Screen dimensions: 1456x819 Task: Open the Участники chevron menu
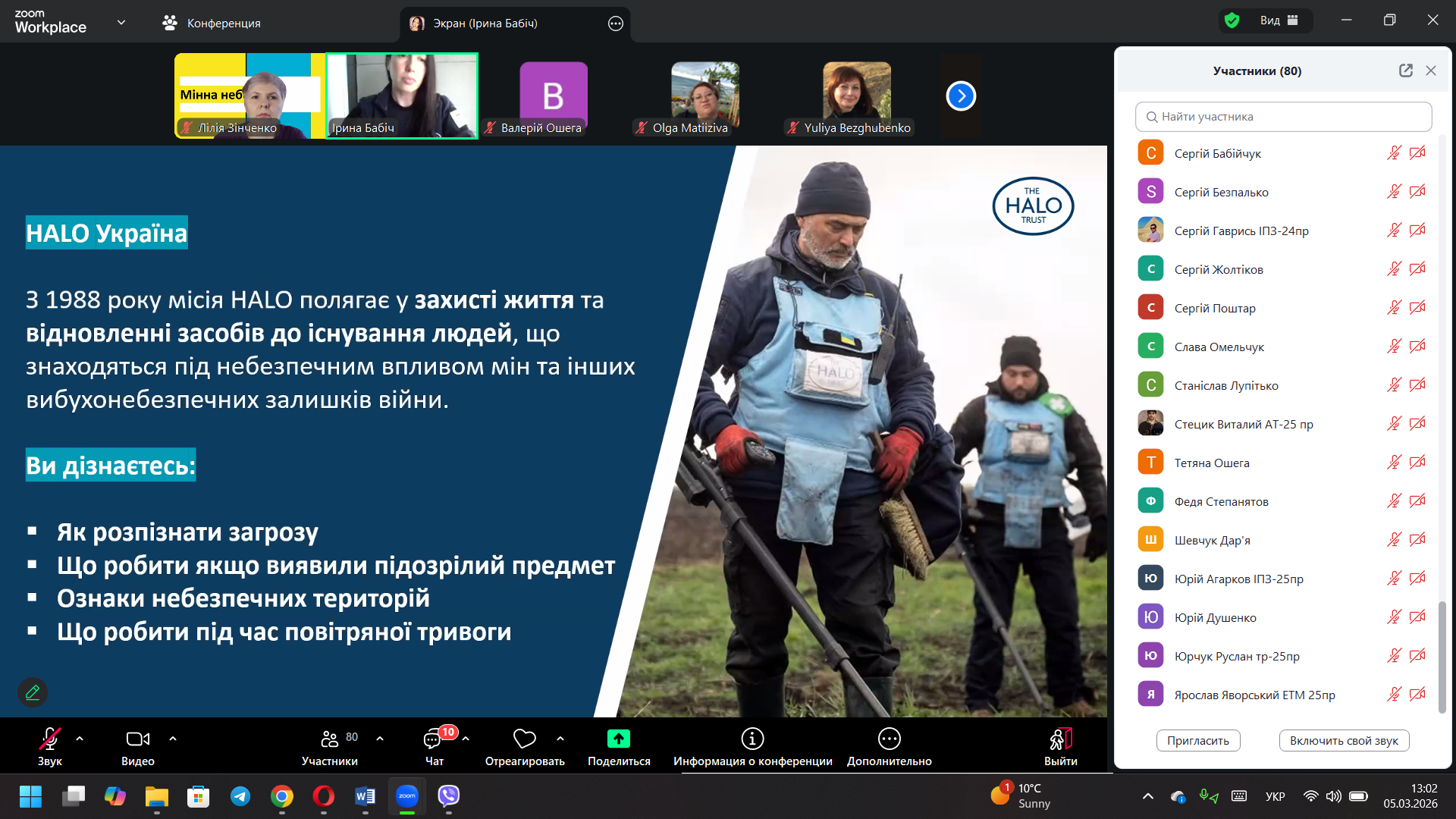click(x=379, y=738)
